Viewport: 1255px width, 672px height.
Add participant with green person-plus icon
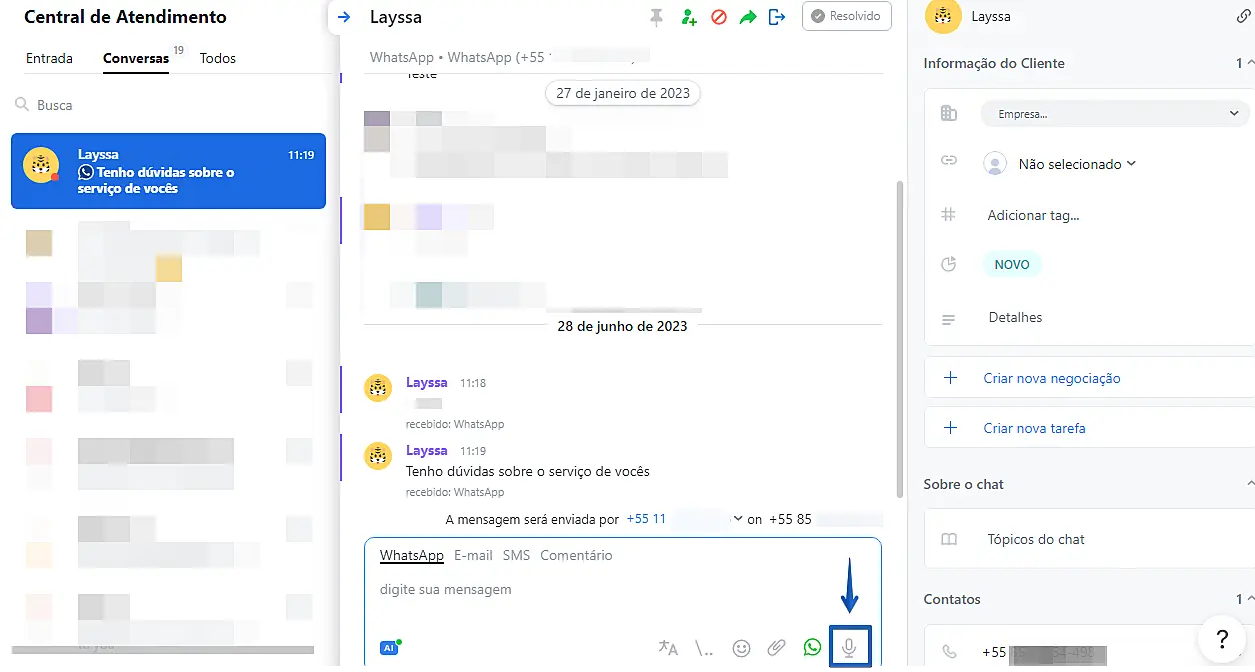pos(688,17)
